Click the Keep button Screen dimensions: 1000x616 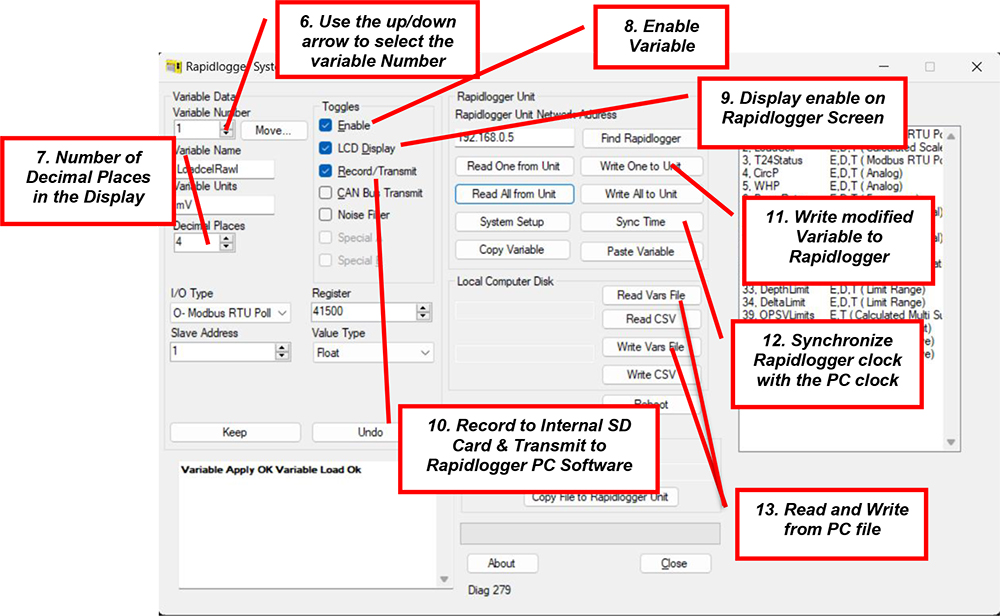coord(235,432)
